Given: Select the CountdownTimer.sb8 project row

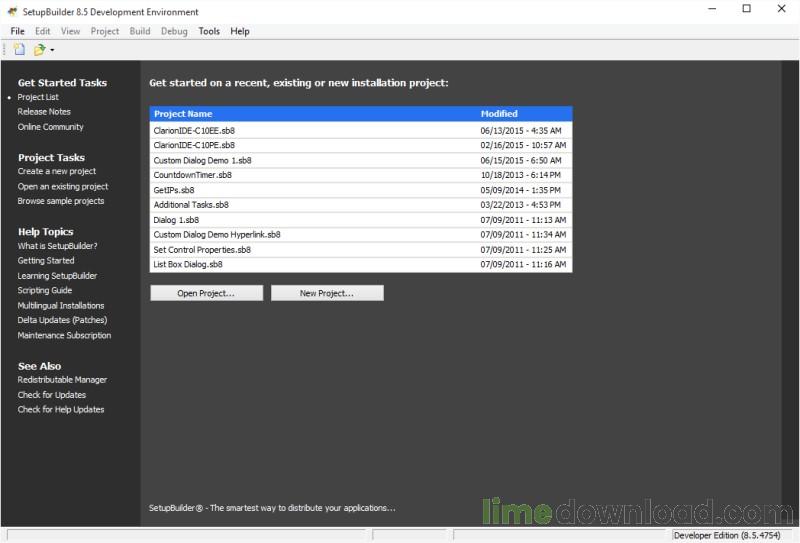Looking at the screenshot, I should pyautogui.click(x=192, y=175).
